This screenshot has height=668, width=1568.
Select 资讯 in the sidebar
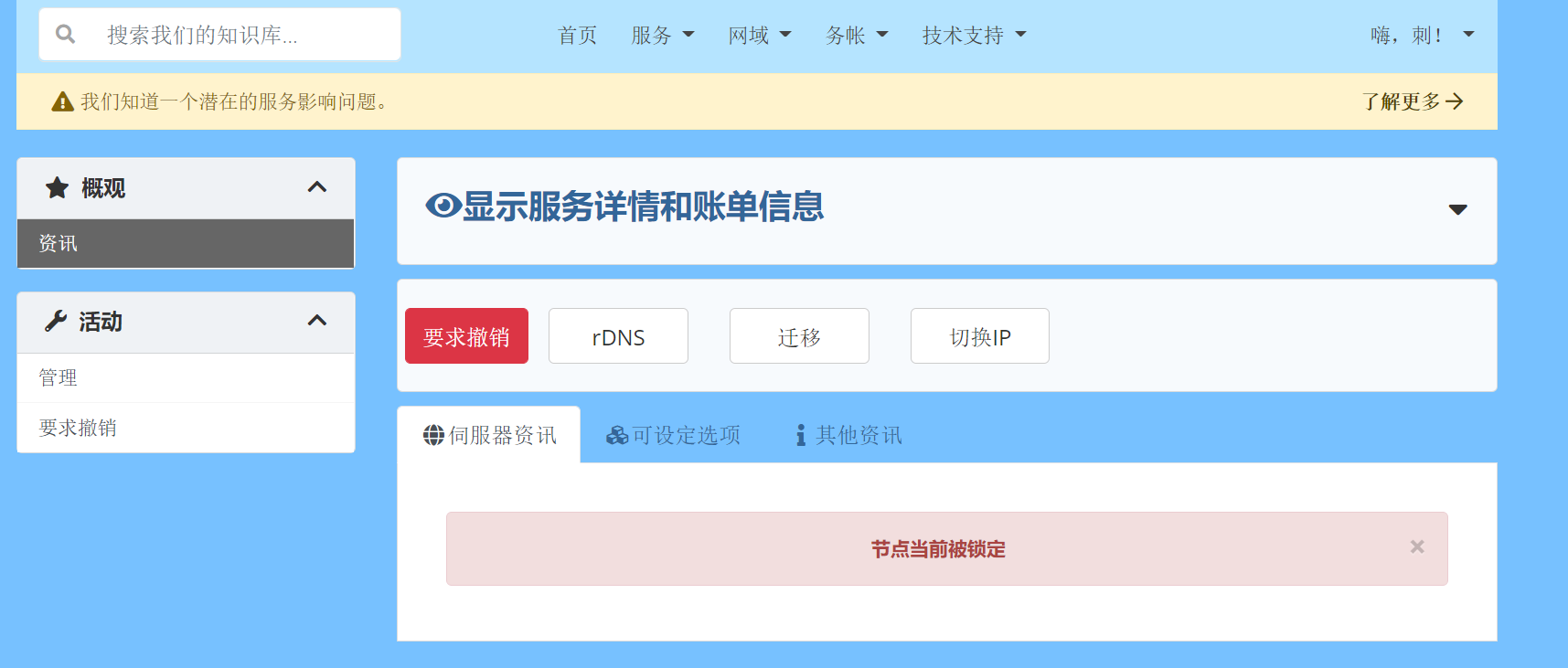(186, 244)
